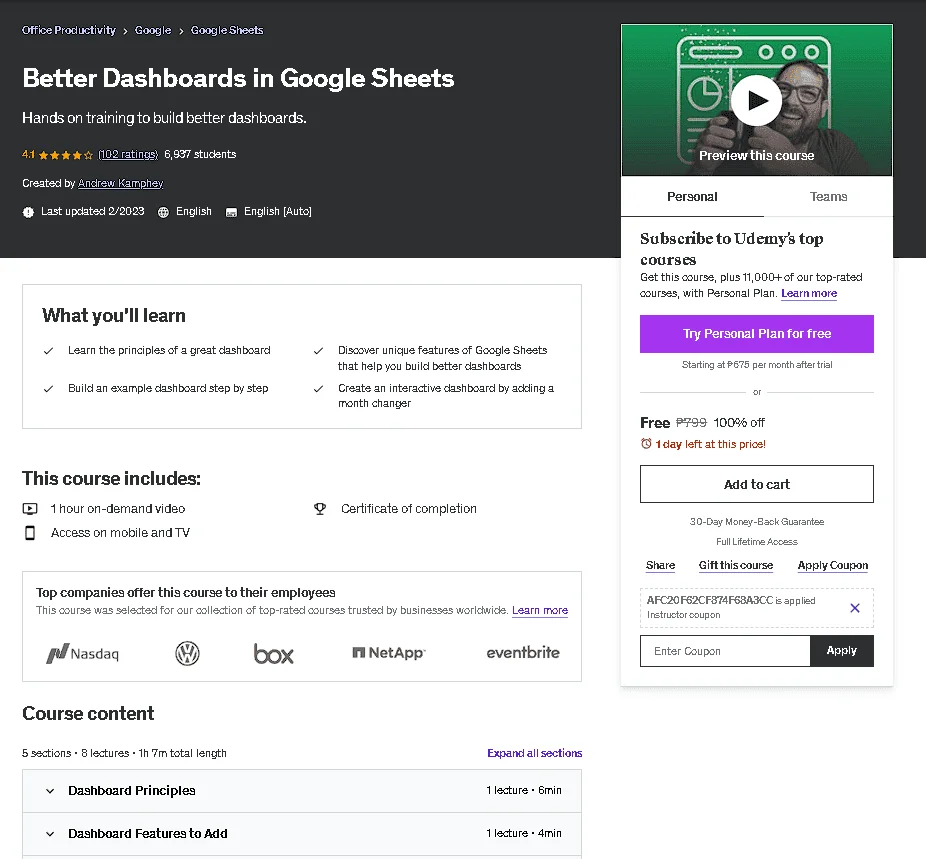The image size is (926, 859).
Task: Click the checkmark beside 'Build an example dashboard'
Action: (x=48, y=388)
